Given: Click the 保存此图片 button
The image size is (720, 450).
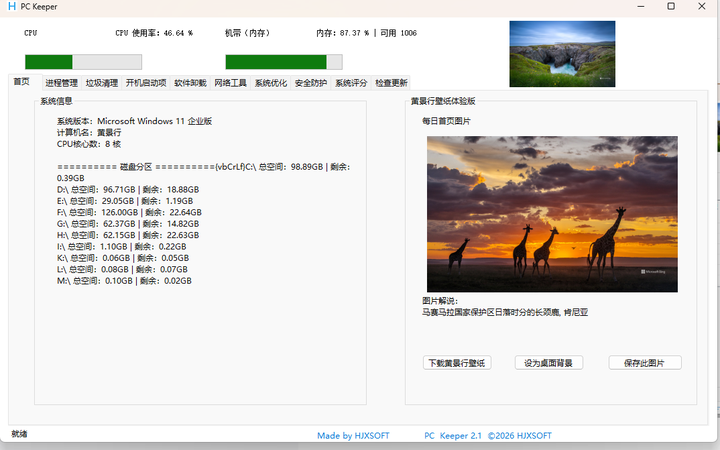Looking at the screenshot, I should tap(645, 363).
